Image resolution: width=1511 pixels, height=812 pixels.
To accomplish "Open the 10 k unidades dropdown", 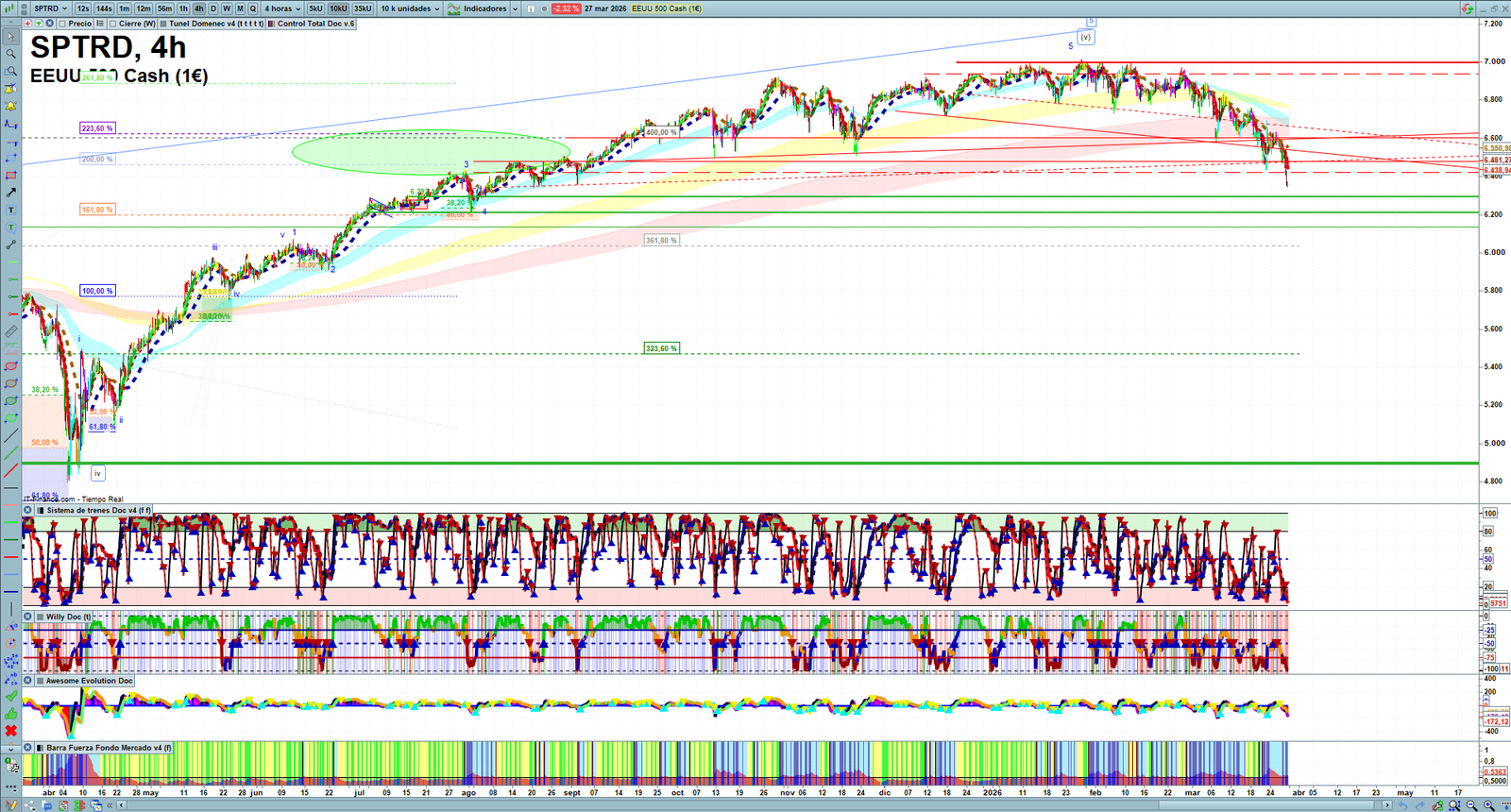I will click(411, 8).
